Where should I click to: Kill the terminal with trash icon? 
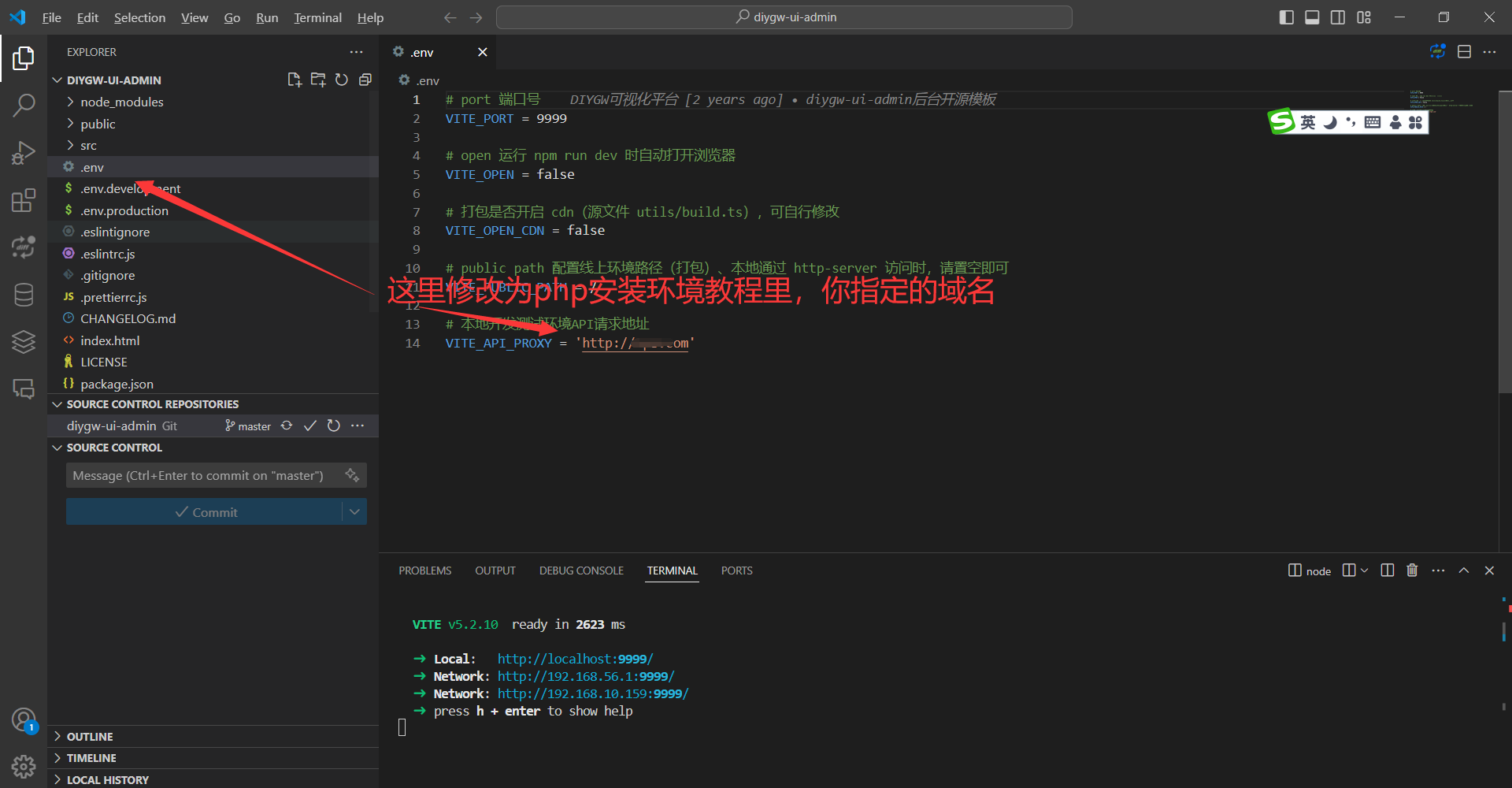coord(1412,570)
